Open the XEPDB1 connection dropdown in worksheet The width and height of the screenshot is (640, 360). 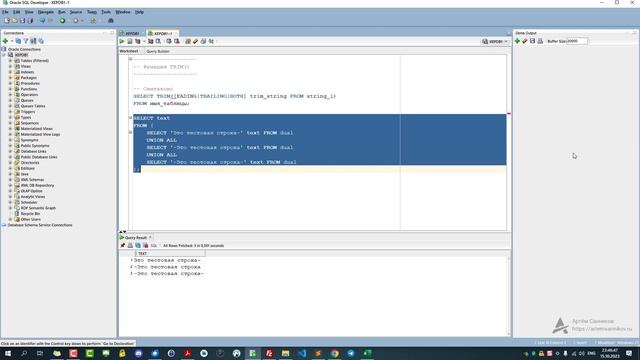[x=495, y=41]
